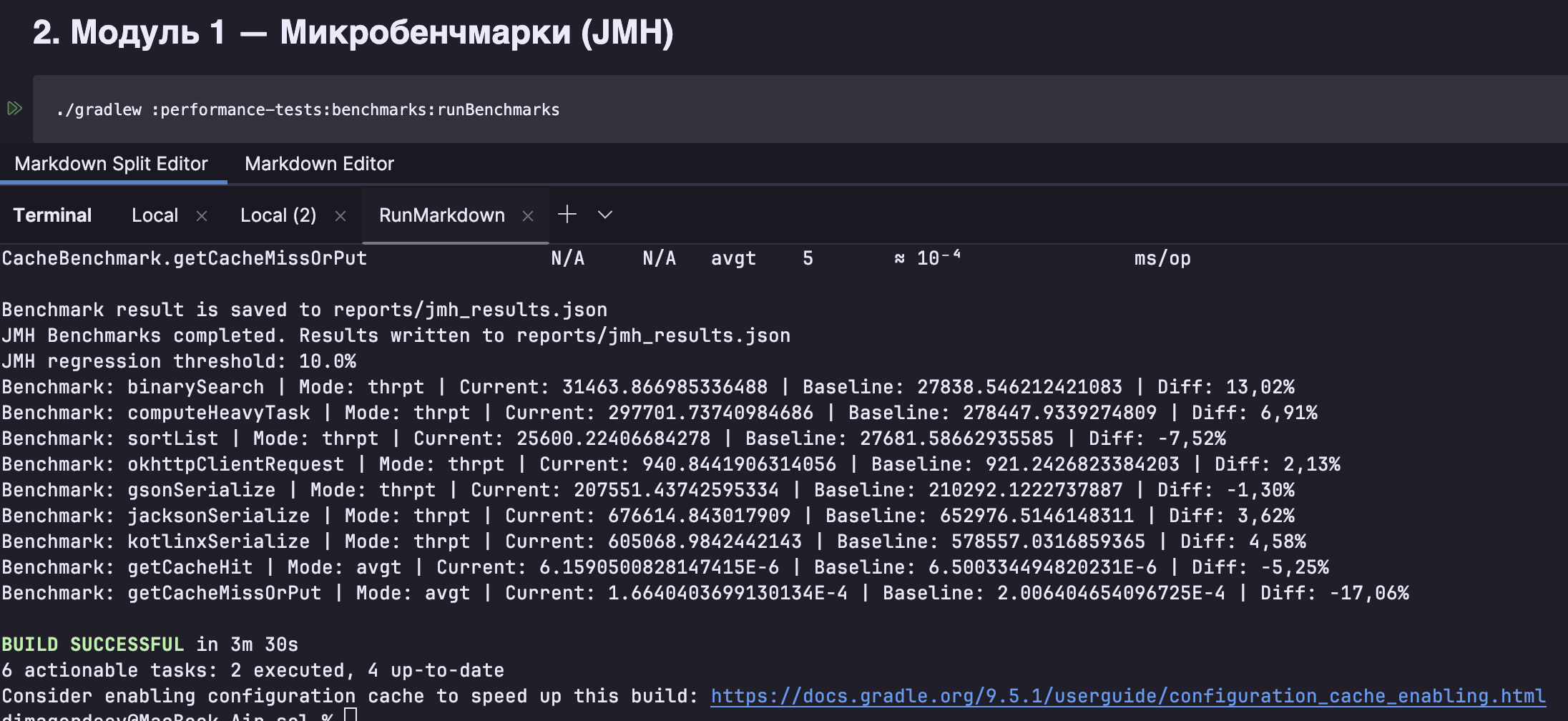
Task: Click 'Benchmark result is saved' line
Action: 305,310
